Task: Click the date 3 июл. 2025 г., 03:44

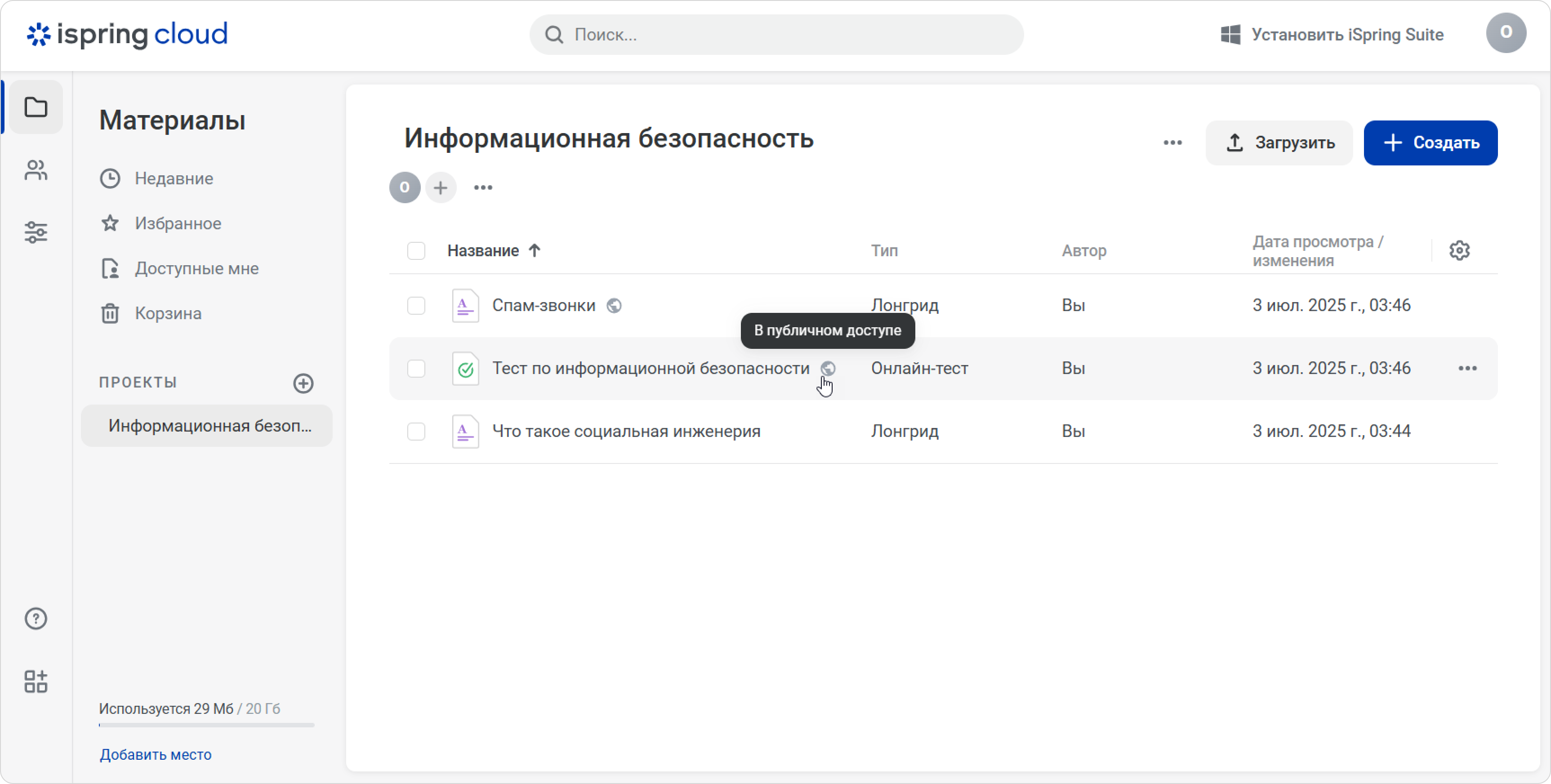Action: coord(1331,432)
